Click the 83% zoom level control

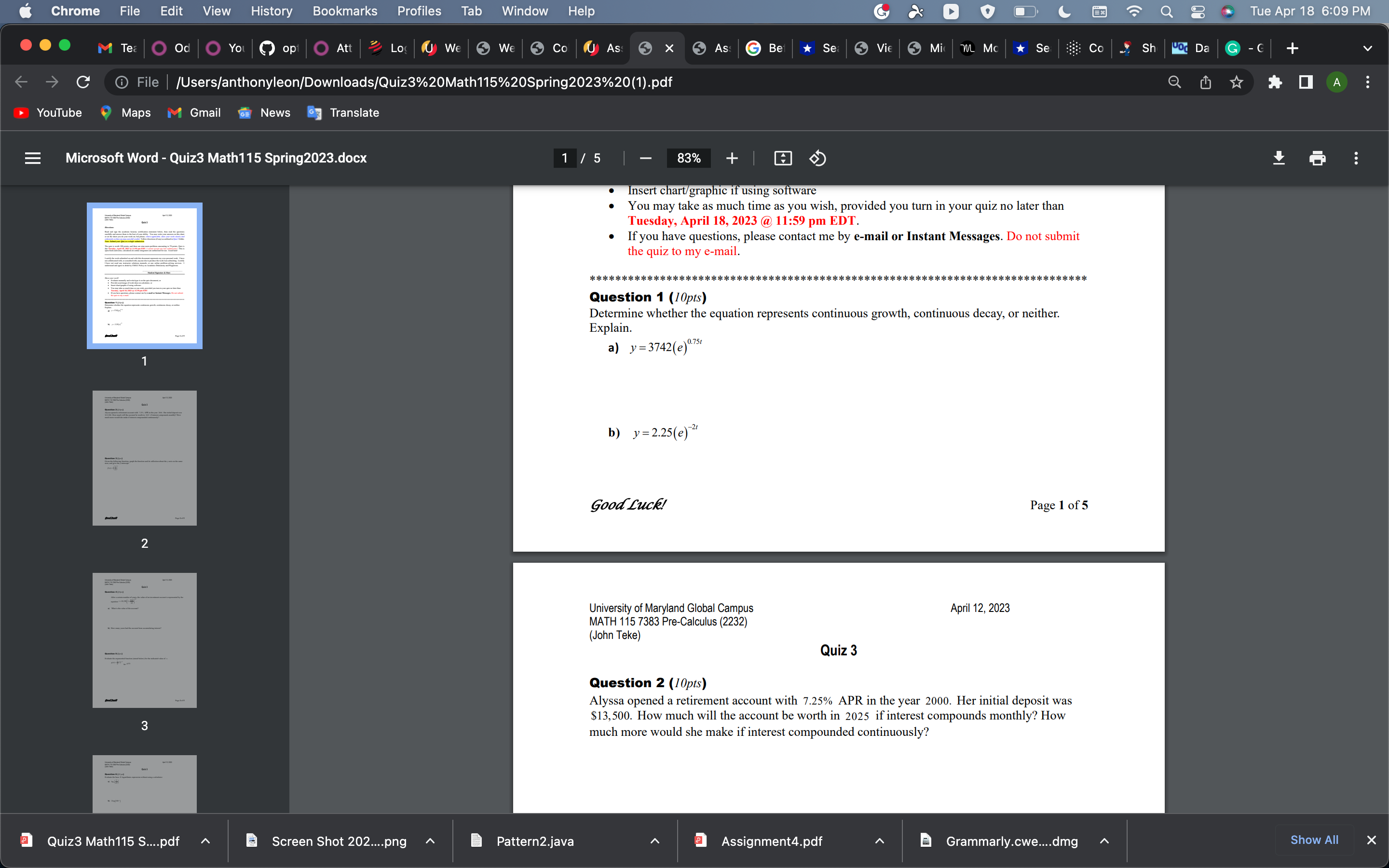[688, 158]
